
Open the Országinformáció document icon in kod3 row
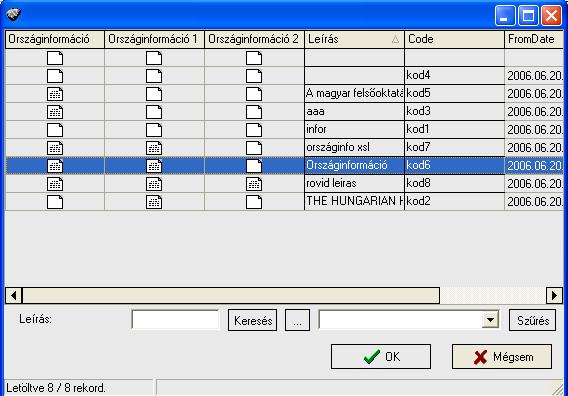(55, 112)
